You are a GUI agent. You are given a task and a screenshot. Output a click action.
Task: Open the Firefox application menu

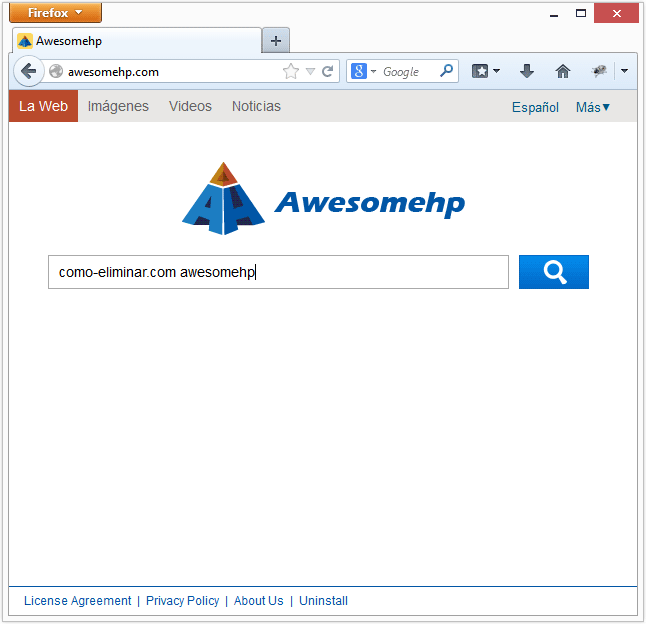[x=55, y=13]
